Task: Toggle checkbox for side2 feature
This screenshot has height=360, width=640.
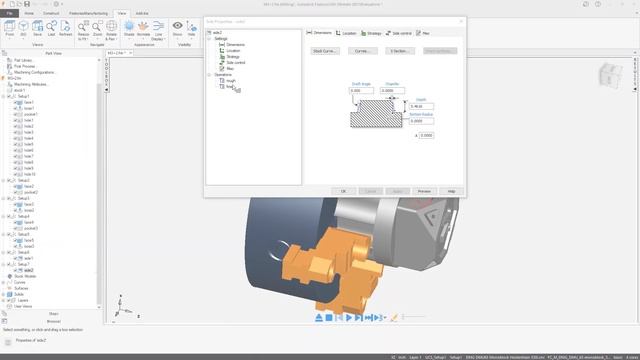Action: [15, 270]
